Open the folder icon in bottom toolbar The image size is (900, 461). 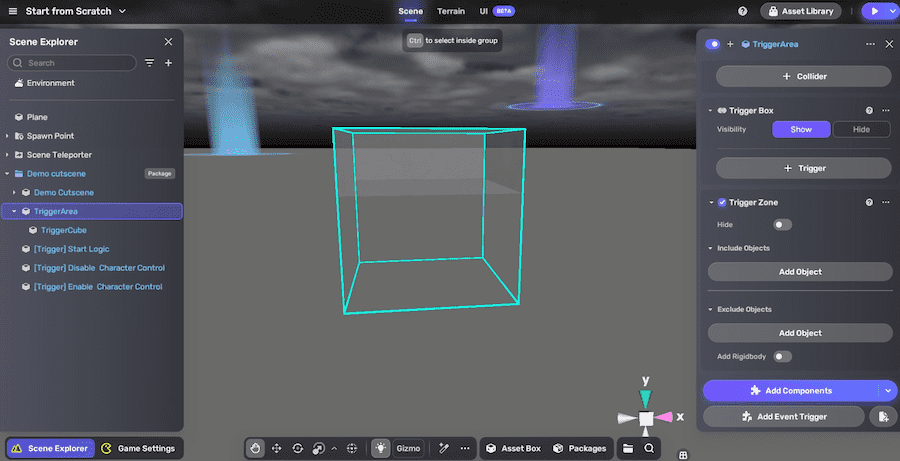tap(628, 448)
